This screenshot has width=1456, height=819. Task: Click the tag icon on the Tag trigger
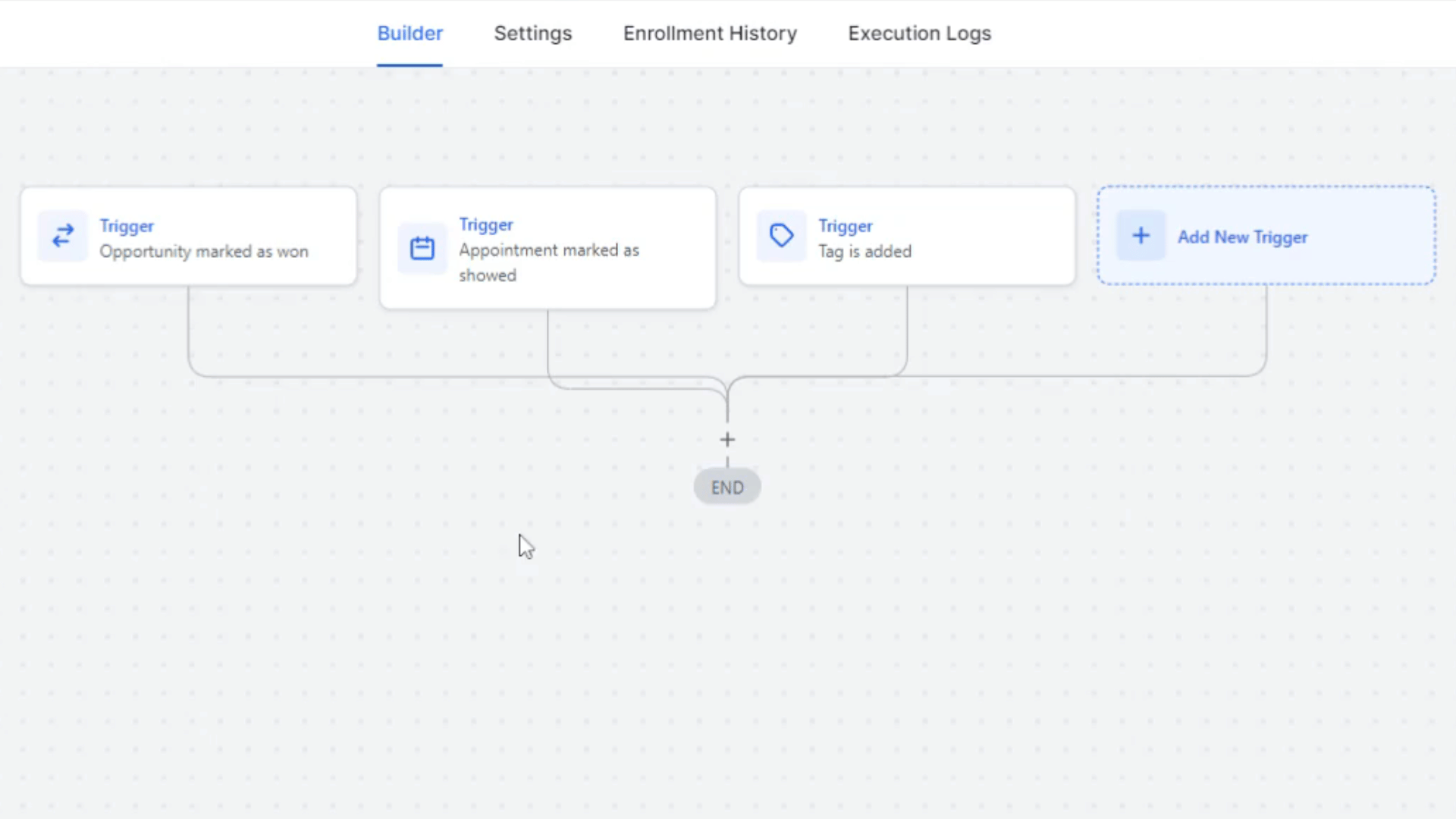(782, 236)
